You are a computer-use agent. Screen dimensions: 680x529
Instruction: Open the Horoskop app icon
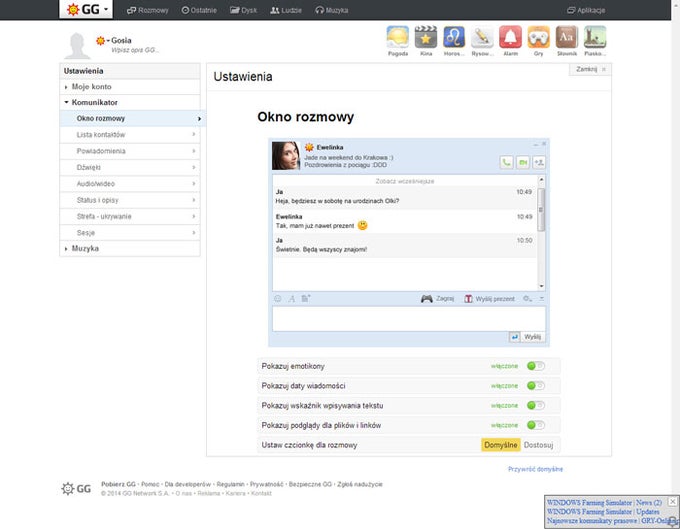pos(454,37)
